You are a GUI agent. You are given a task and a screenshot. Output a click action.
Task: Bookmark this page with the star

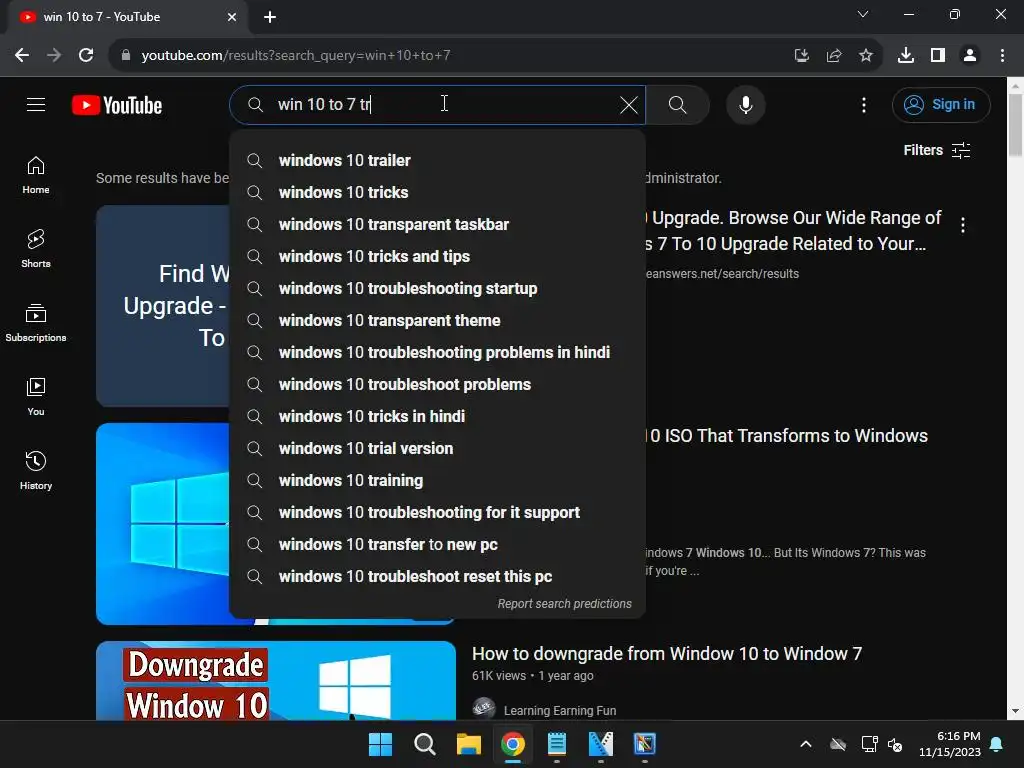(x=865, y=55)
